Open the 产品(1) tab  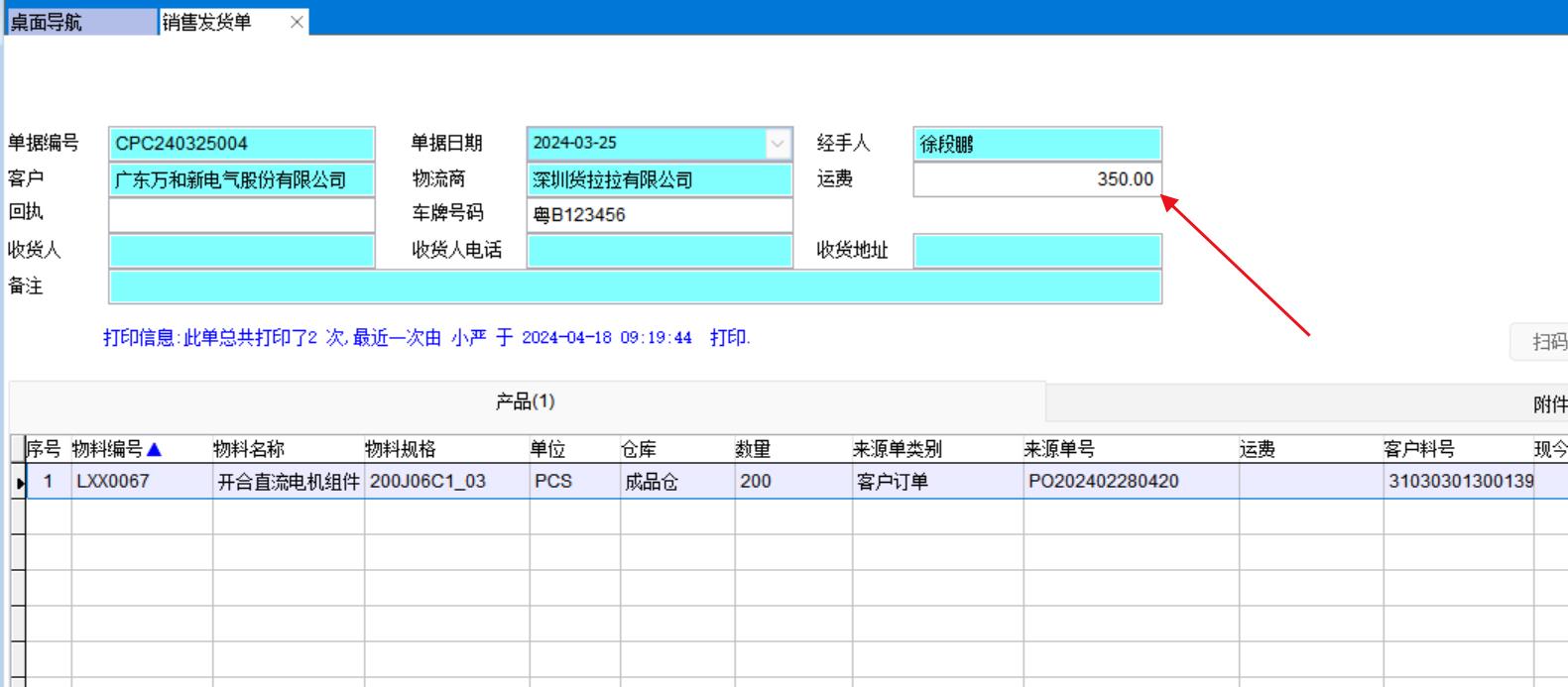click(526, 401)
